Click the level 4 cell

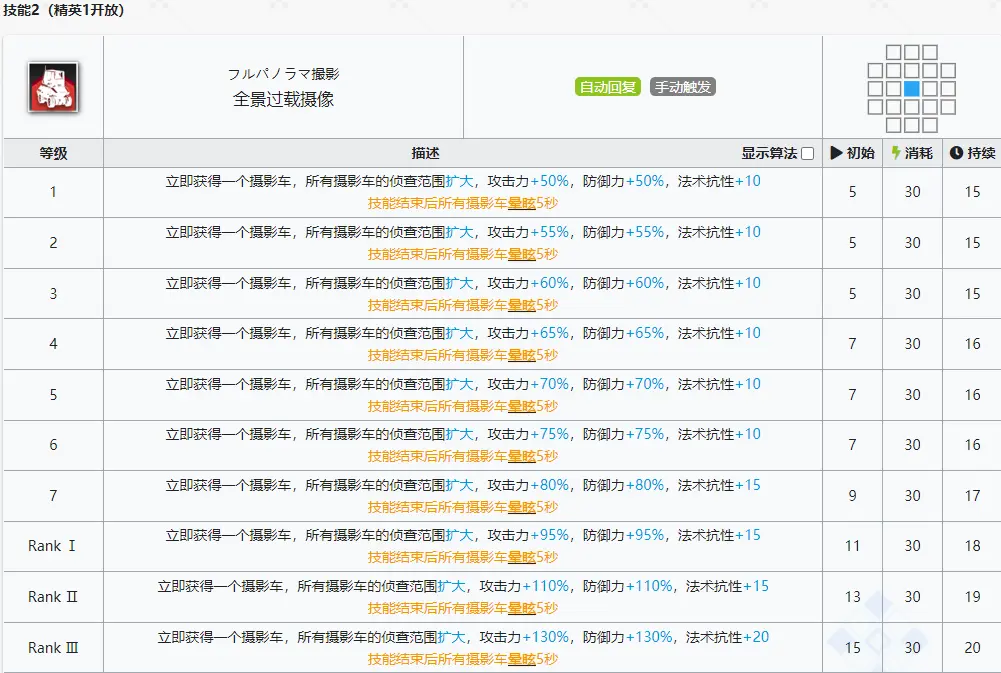[x=53, y=344]
